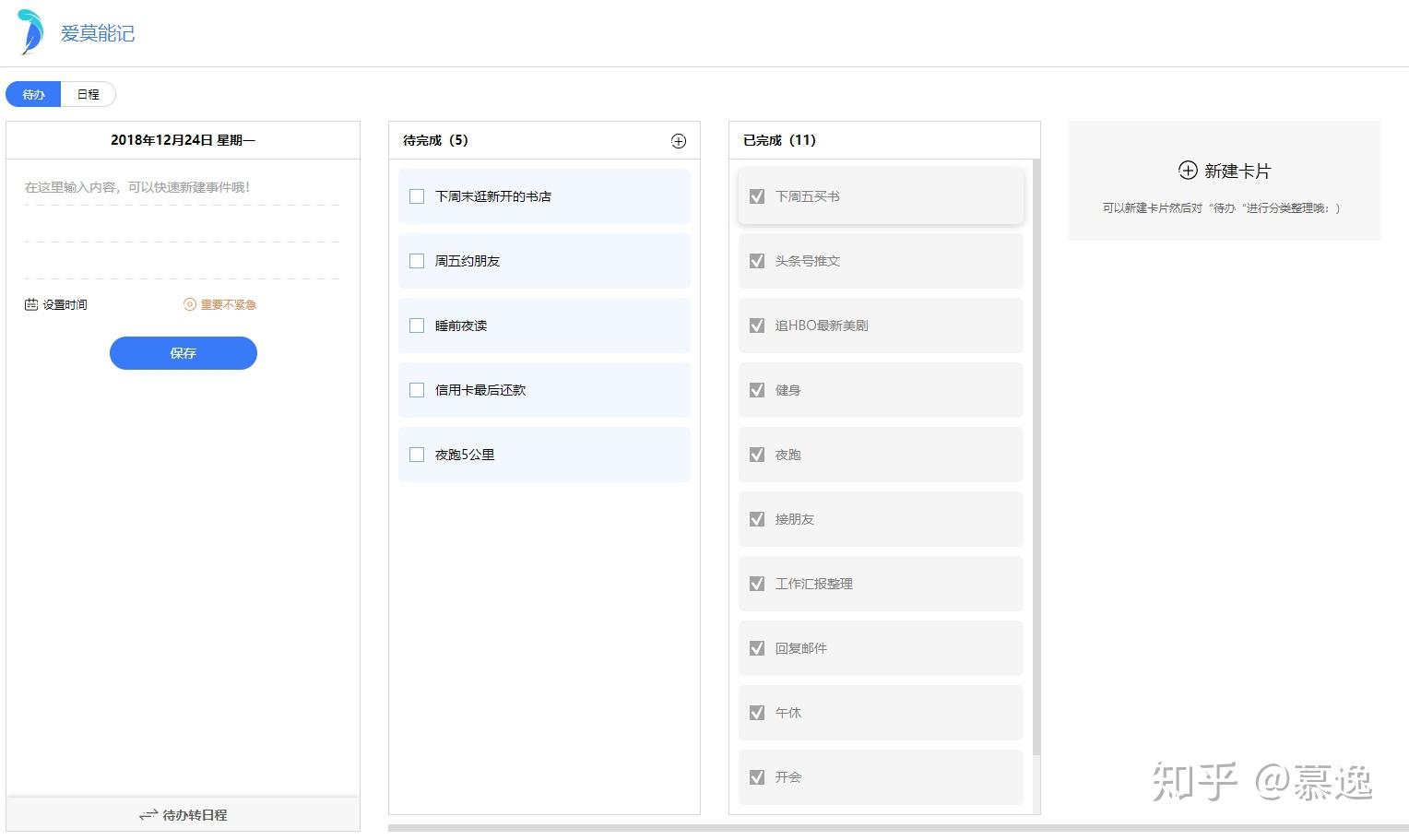Image resolution: width=1409 pixels, height=840 pixels.
Task: Select the 待办 tab
Action: click(x=33, y=94)
